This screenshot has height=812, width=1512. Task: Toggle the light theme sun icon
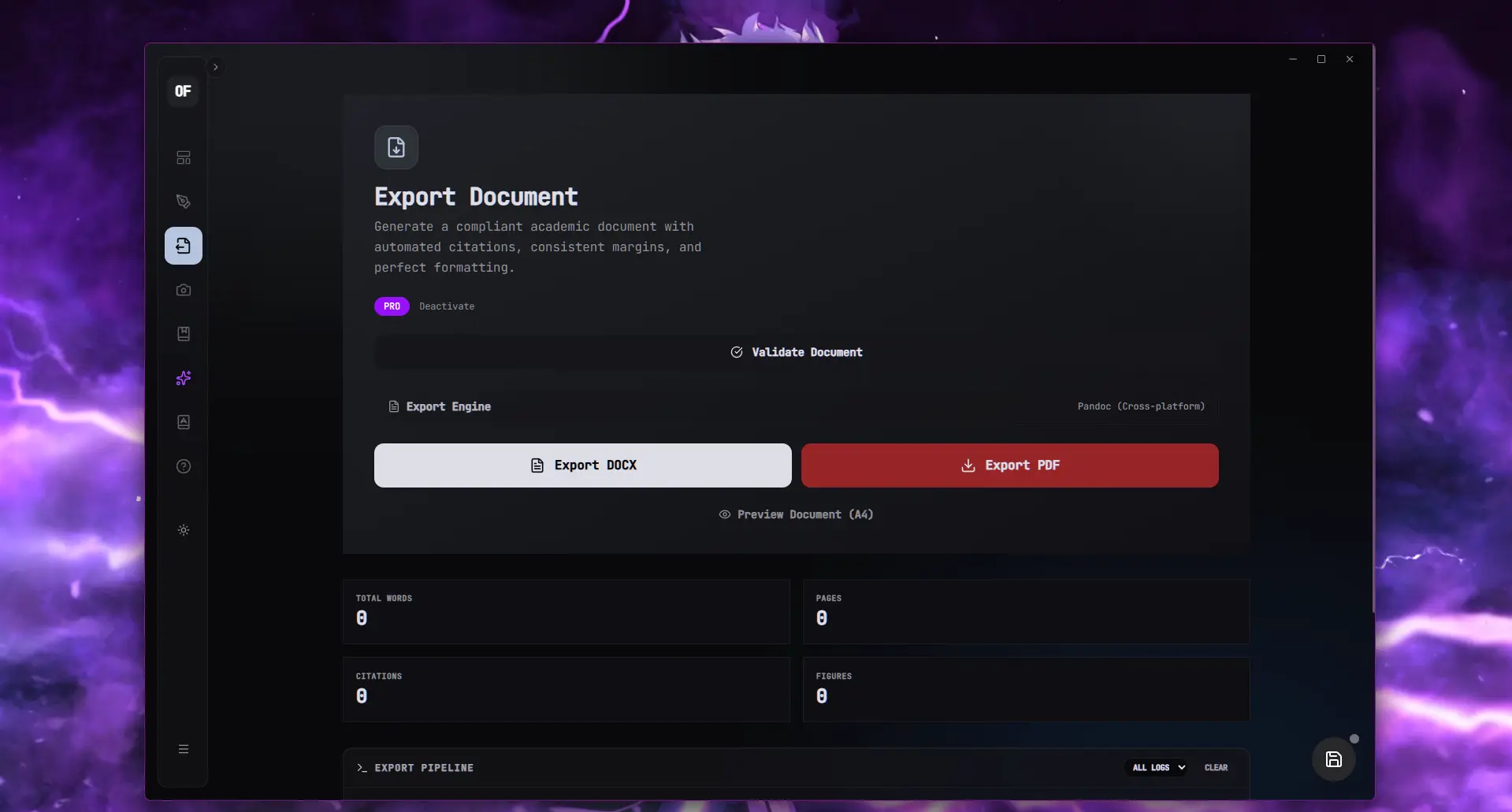(x=184, y=530)
